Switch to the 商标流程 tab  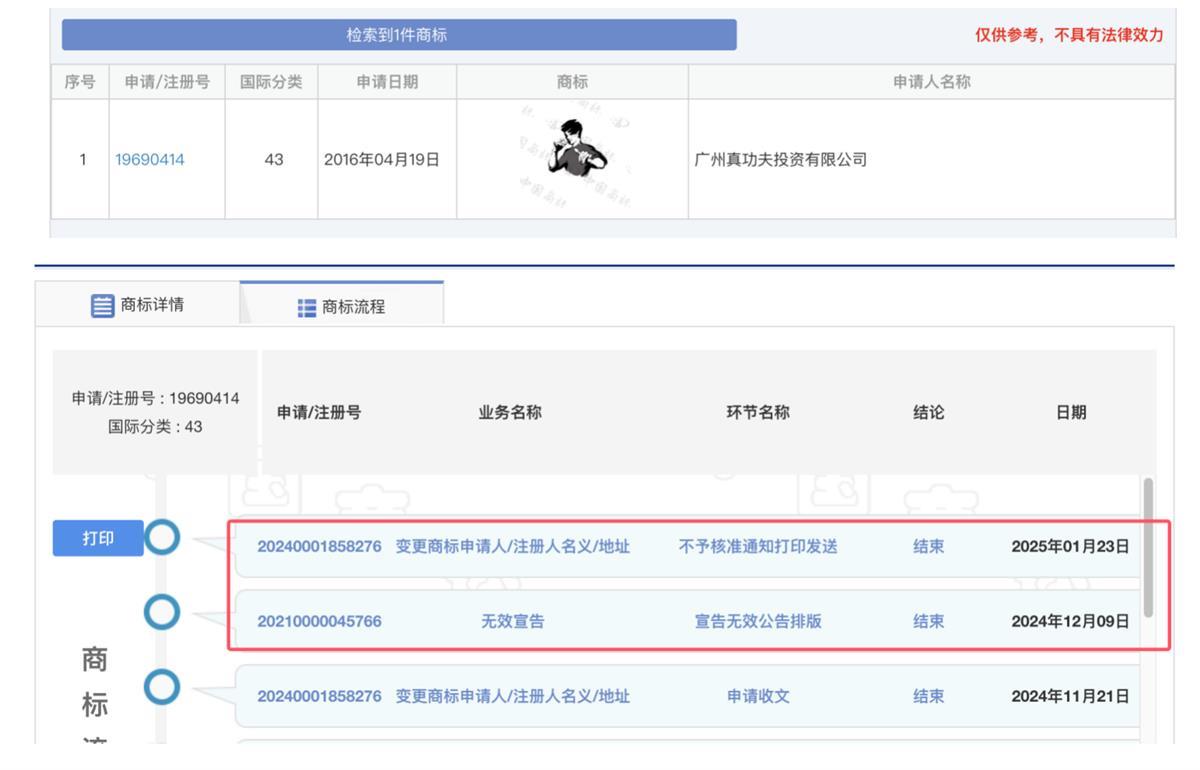(x=341, y=307)
